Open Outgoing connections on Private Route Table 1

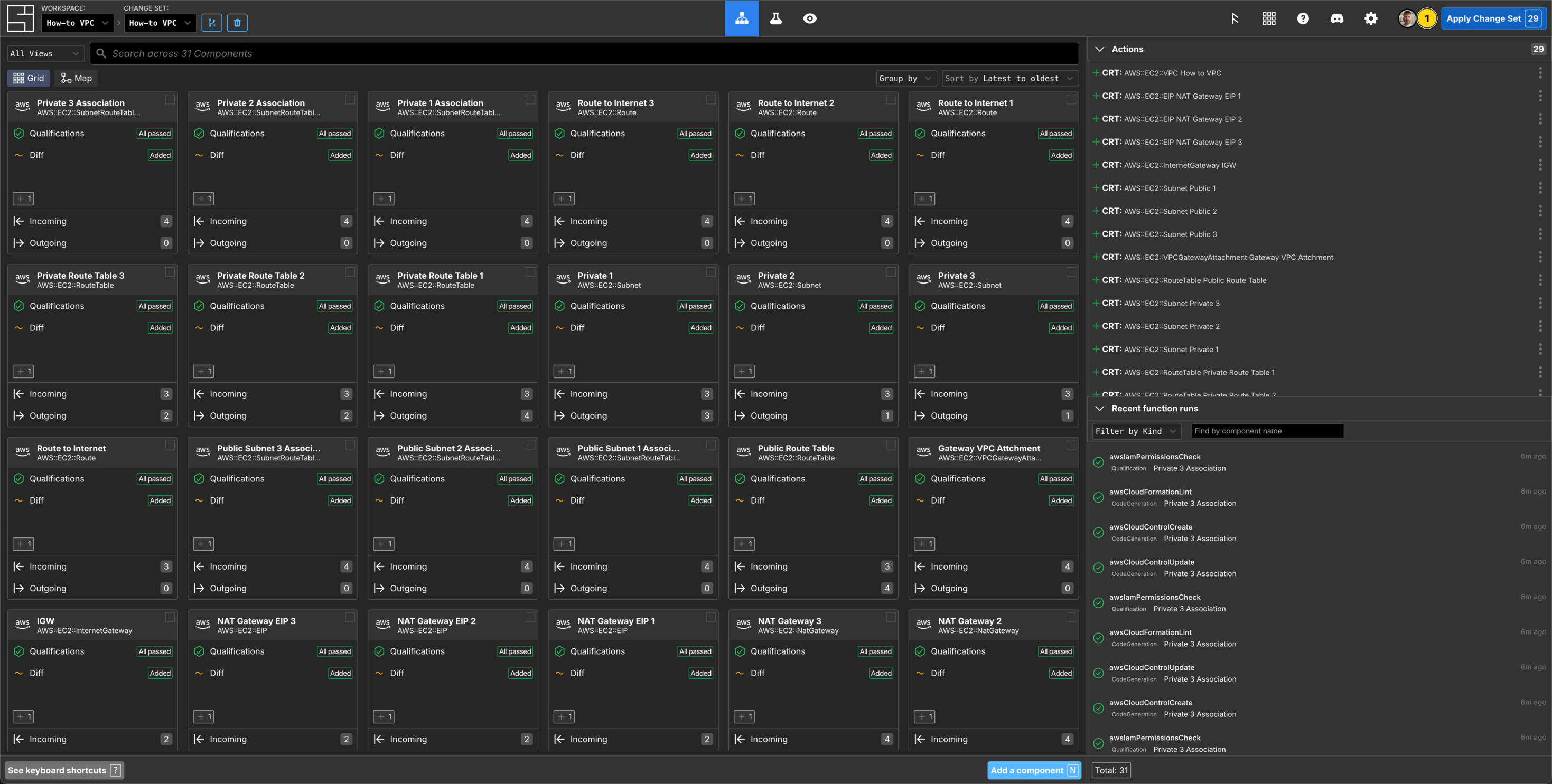pos(453,415)
